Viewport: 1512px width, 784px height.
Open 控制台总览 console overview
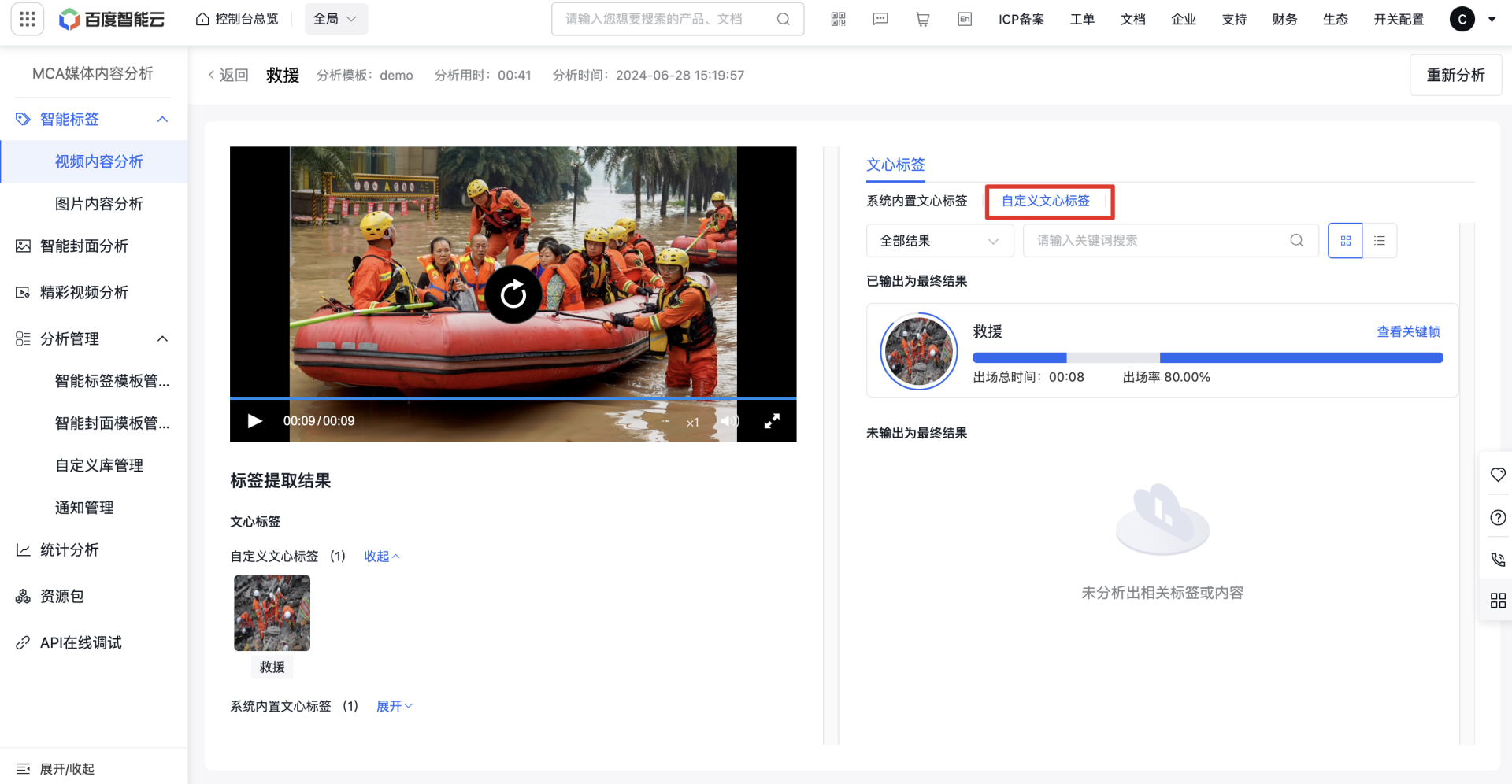(x=237, y=19)
